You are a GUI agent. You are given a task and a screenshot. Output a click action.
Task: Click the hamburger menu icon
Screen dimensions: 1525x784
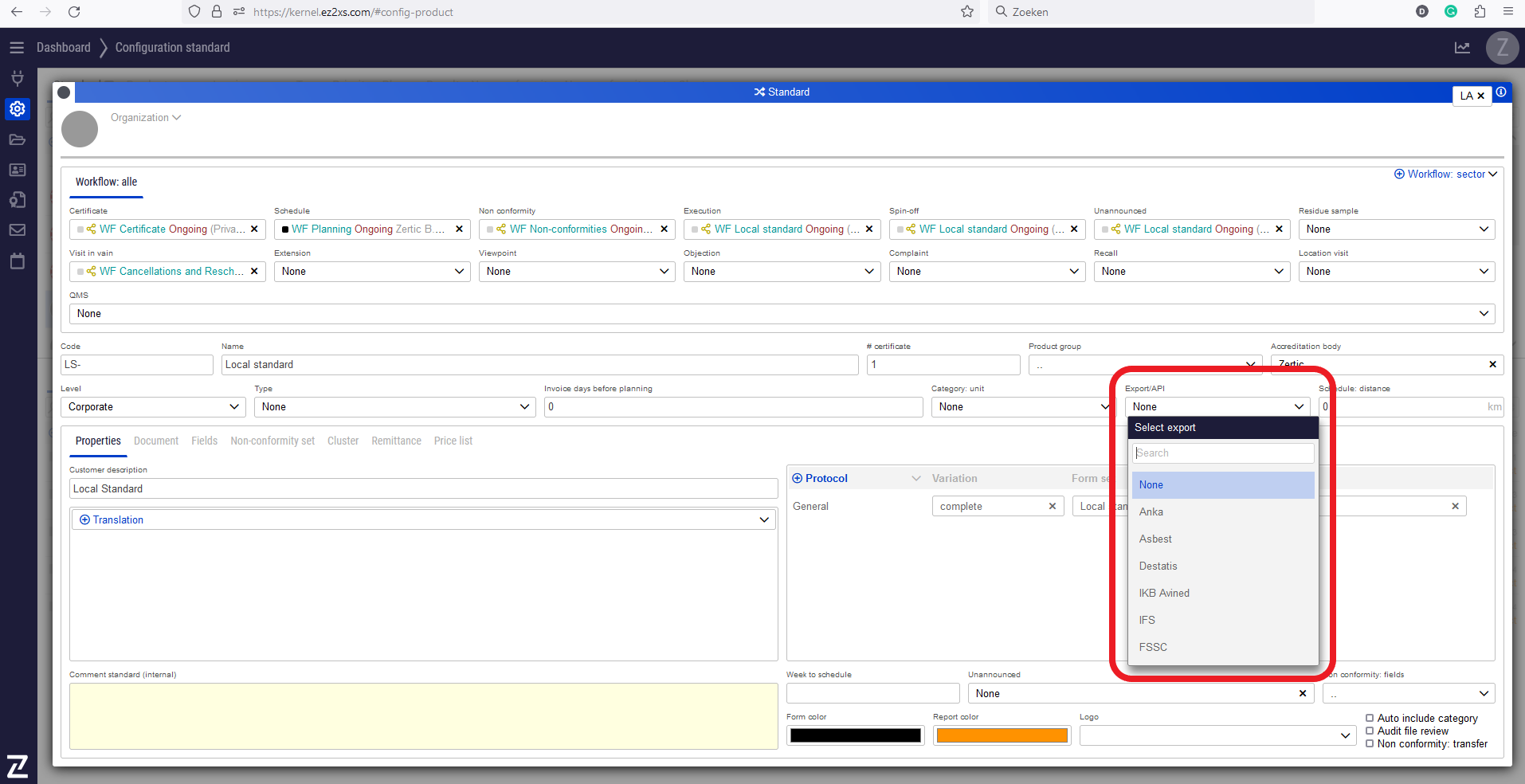[x=17, y=48]
